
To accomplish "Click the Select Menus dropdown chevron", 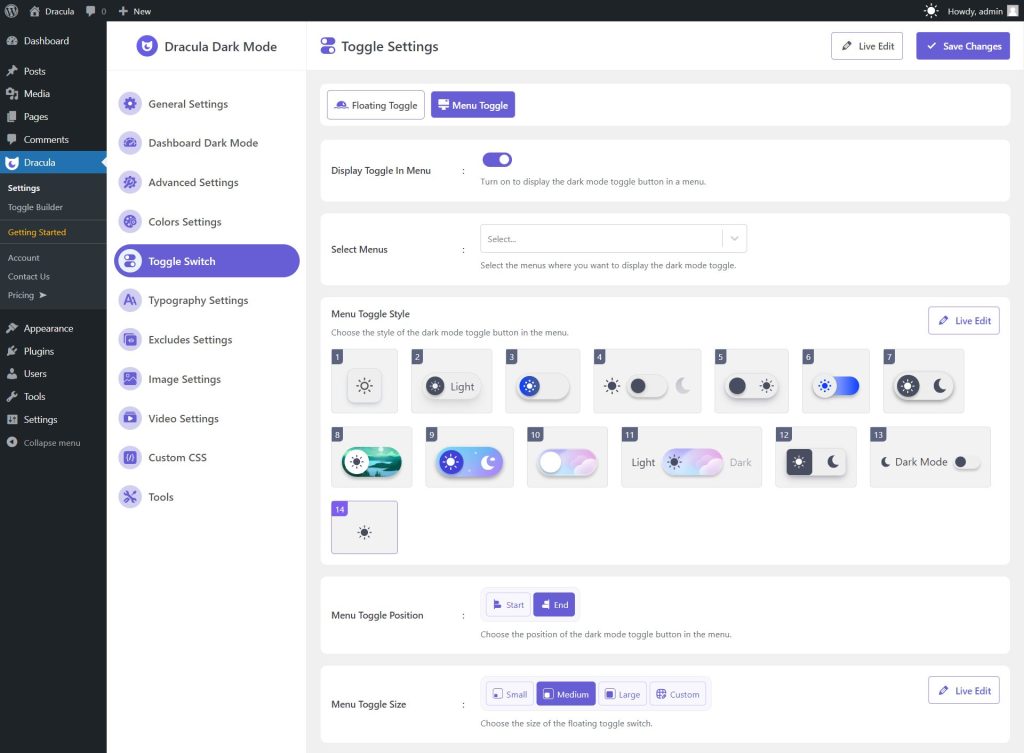I will point(735,239).
